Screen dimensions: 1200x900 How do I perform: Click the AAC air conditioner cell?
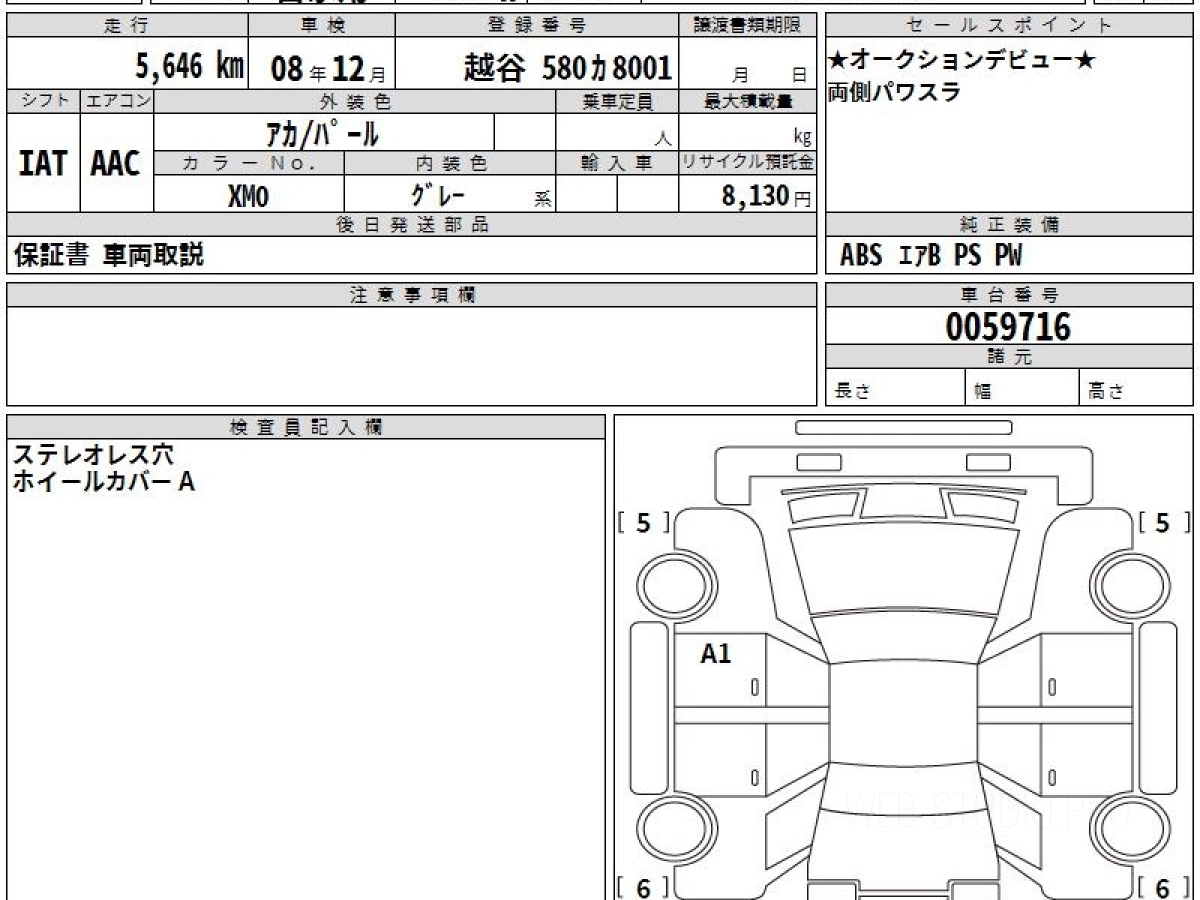click(x=116, y=163)
